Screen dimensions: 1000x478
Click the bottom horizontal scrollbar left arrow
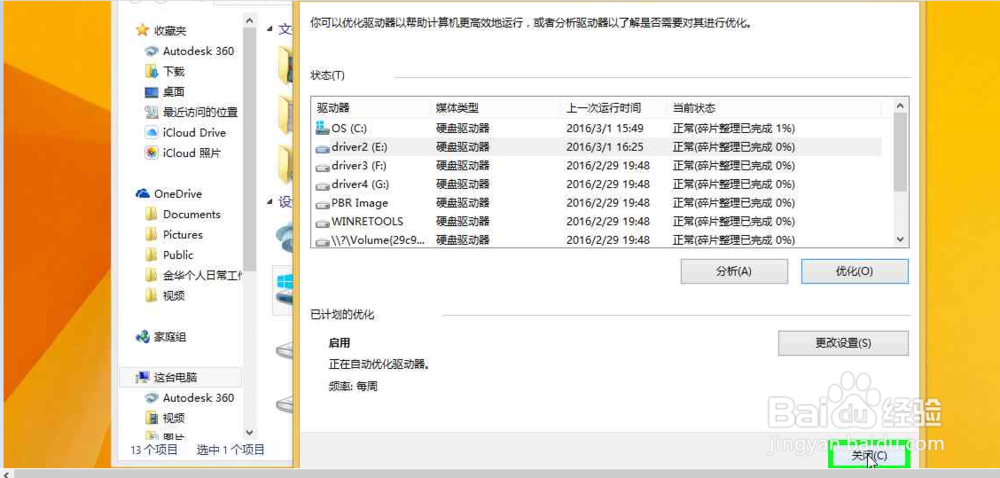6,474
